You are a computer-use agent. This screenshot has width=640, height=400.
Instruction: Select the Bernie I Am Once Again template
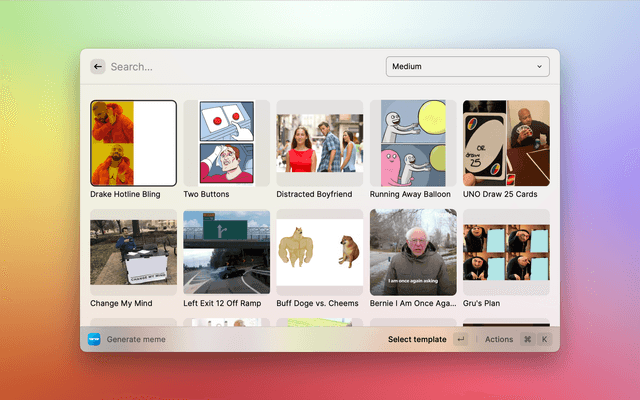[412, 252]
